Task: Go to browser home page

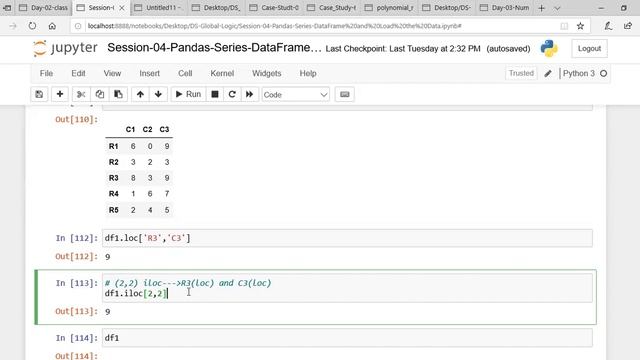Action: [52, 26]
